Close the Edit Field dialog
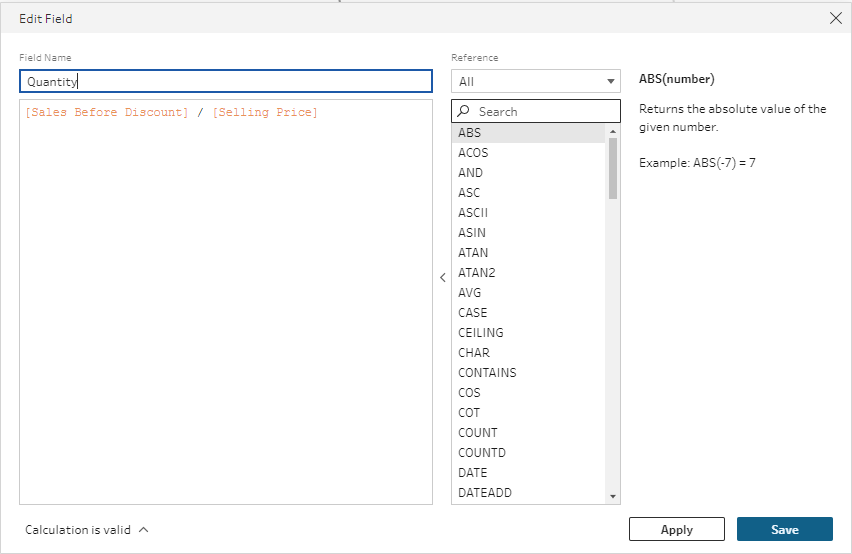Viewport: 852px width, 554px height. [x=836, y=18]
